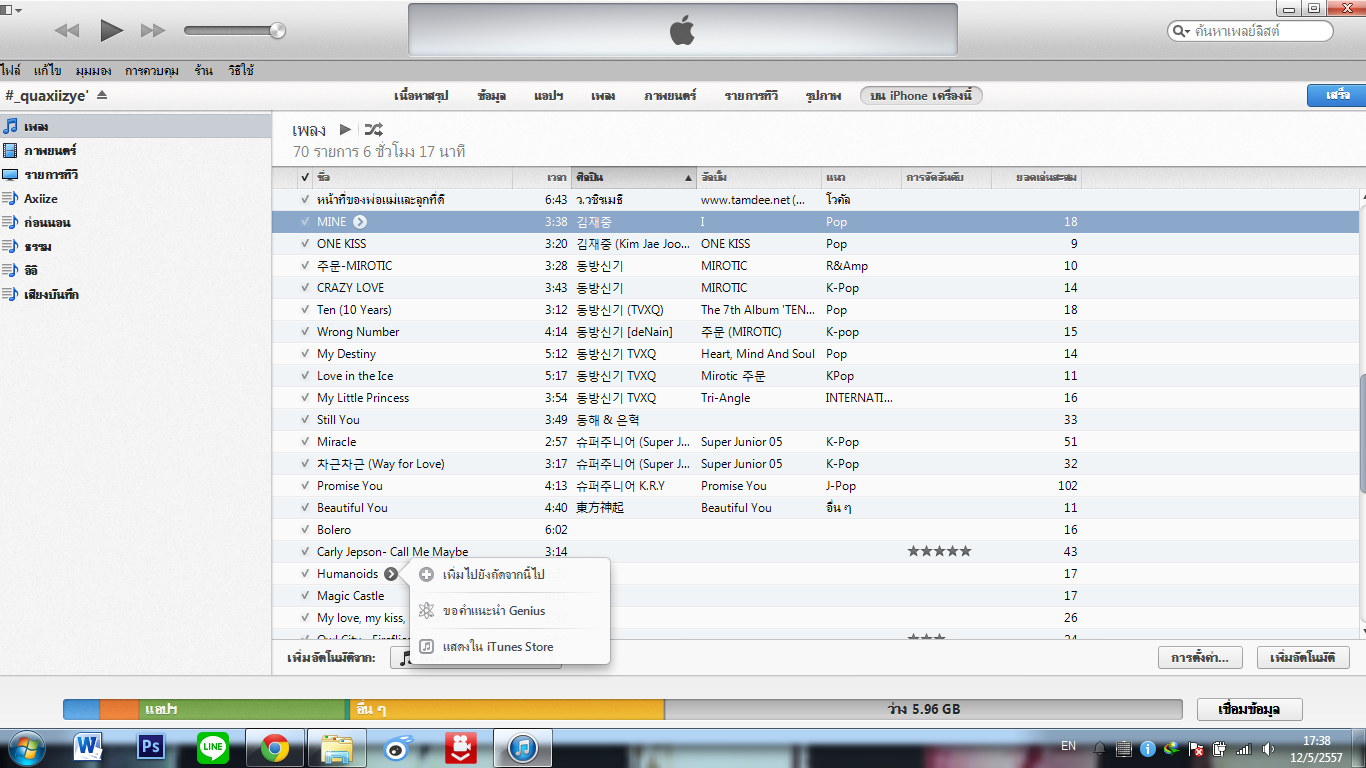Sort by the ศิลปิน artist column header
The width and height of the screenshot is (1366, 768).
634,178
